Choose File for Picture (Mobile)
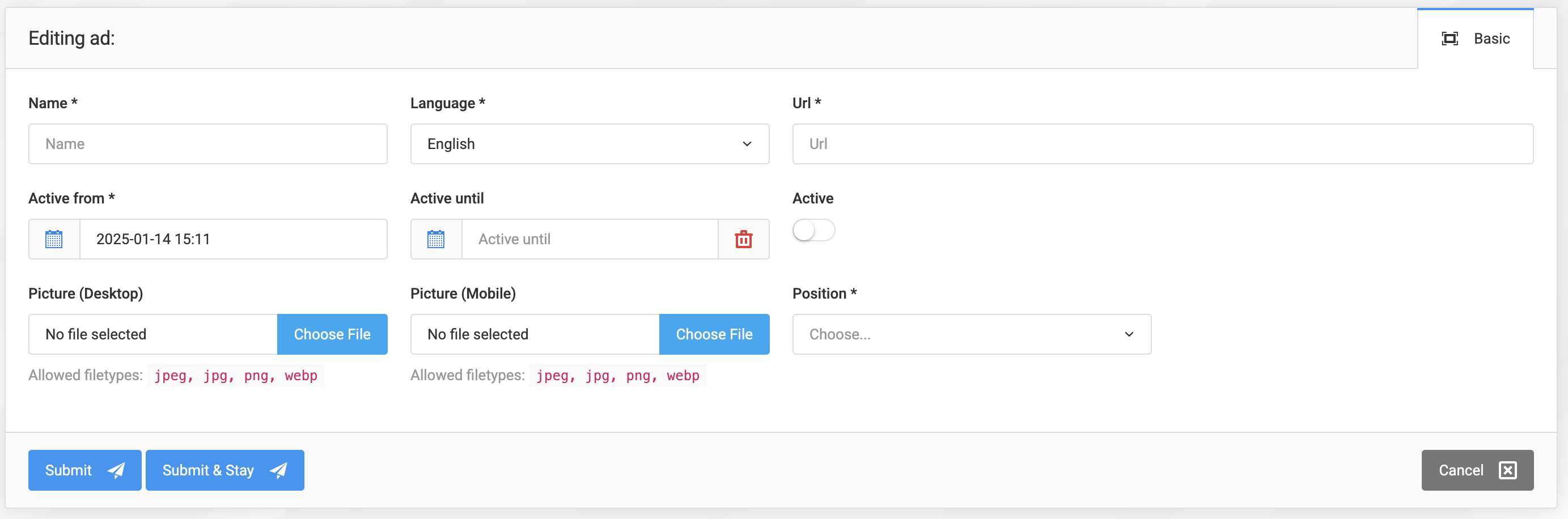1568x519 pixels. [x=714, y=335]
